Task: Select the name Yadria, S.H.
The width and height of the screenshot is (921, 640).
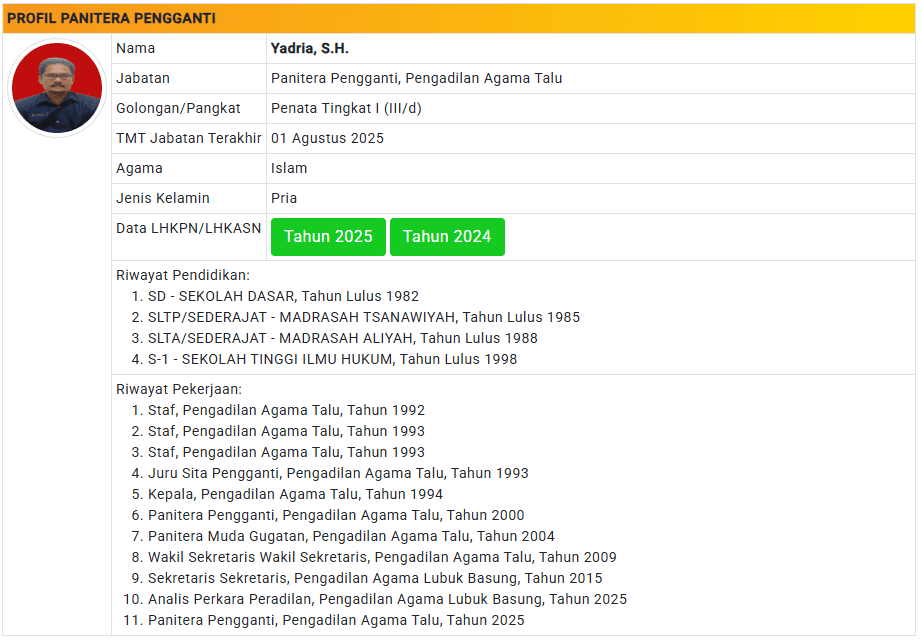Action: click(x=309, y=48)
